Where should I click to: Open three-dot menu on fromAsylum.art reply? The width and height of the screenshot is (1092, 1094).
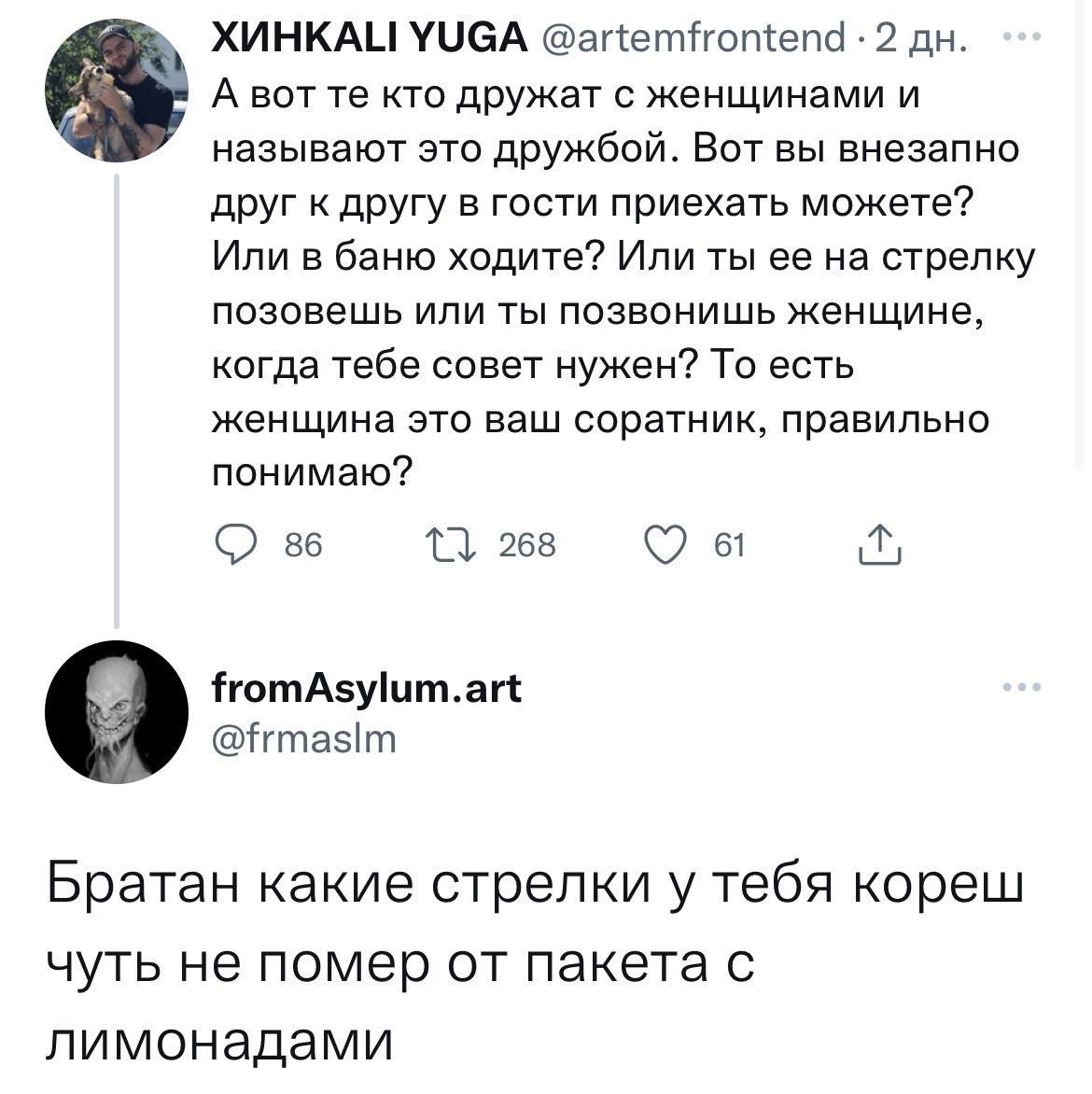[x=1022, y=688]
